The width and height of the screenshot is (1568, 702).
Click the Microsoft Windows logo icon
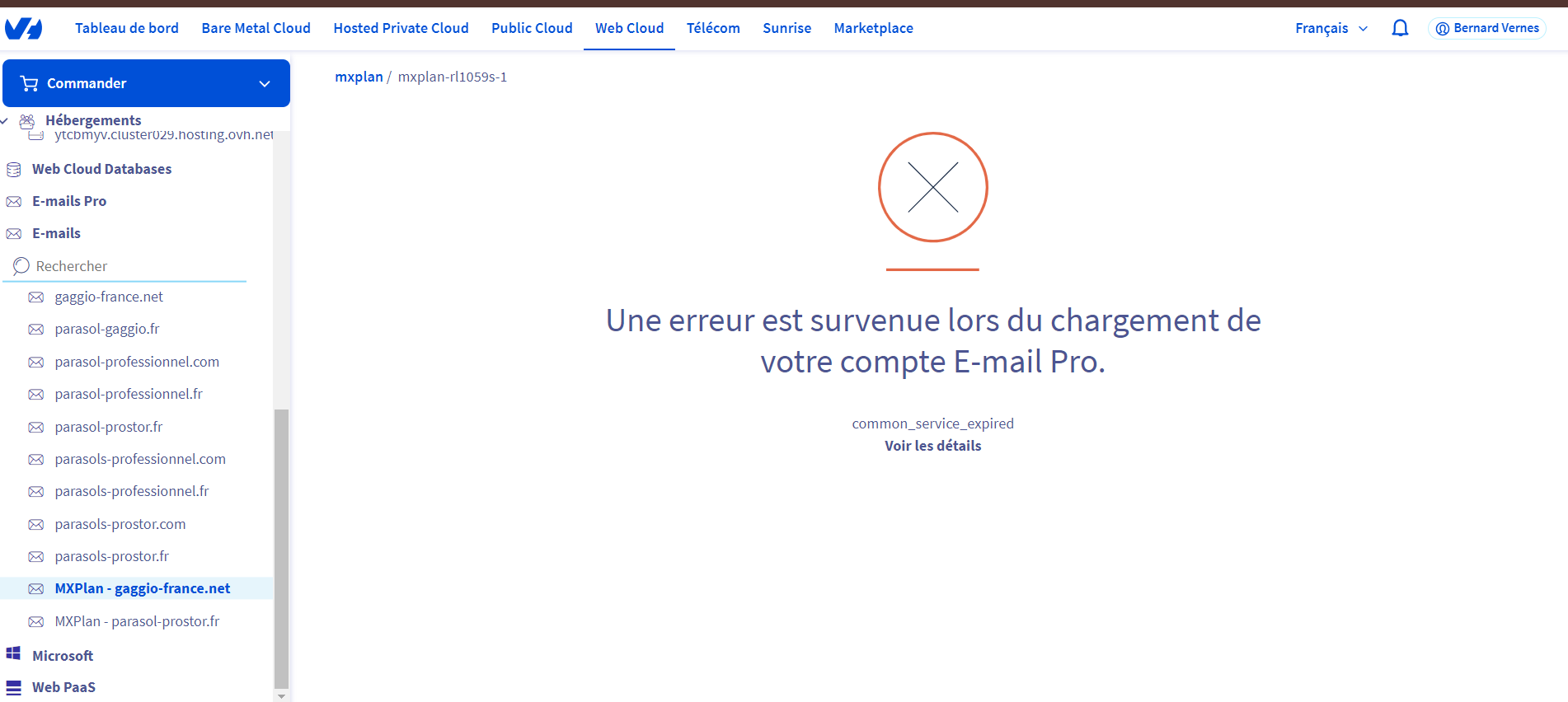point(14,654)
